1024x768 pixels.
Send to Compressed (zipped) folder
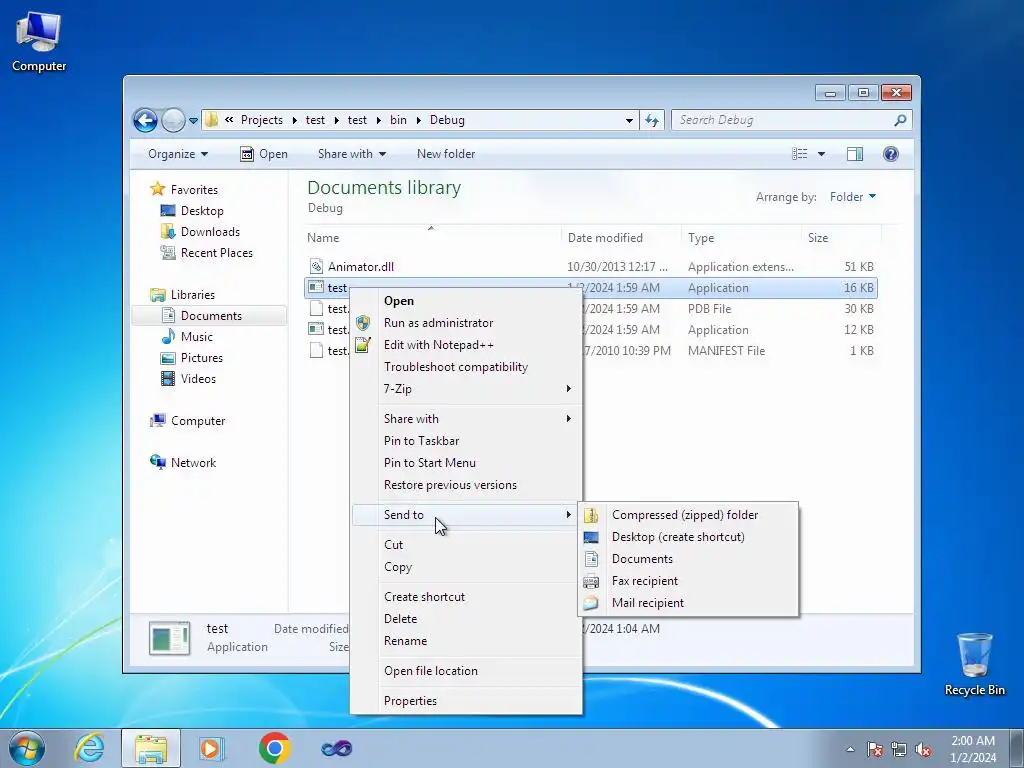[x=688, y=515]
